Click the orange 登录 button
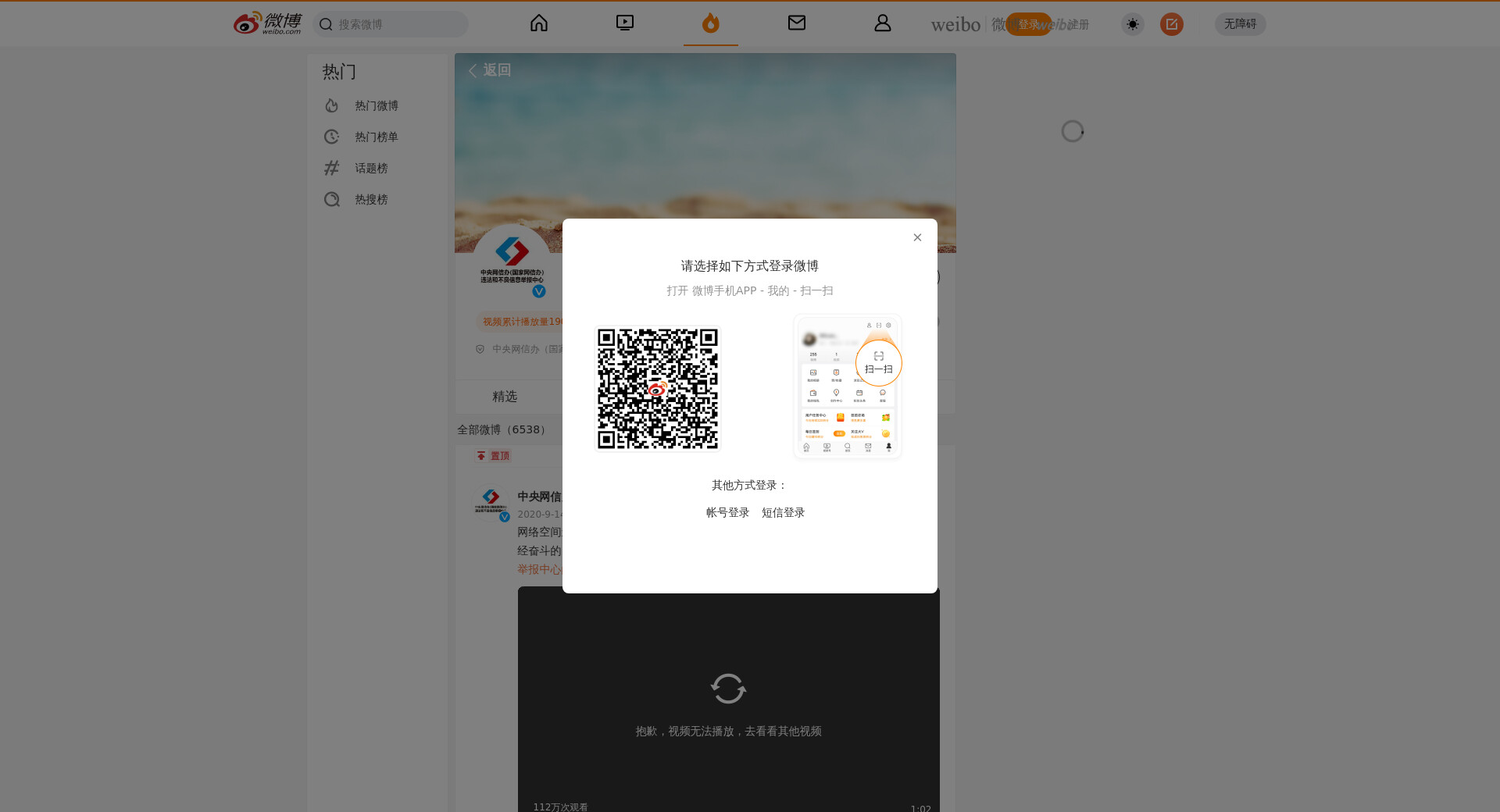The height and width of the screenshot is (812, 1500). click(1029, 24)
